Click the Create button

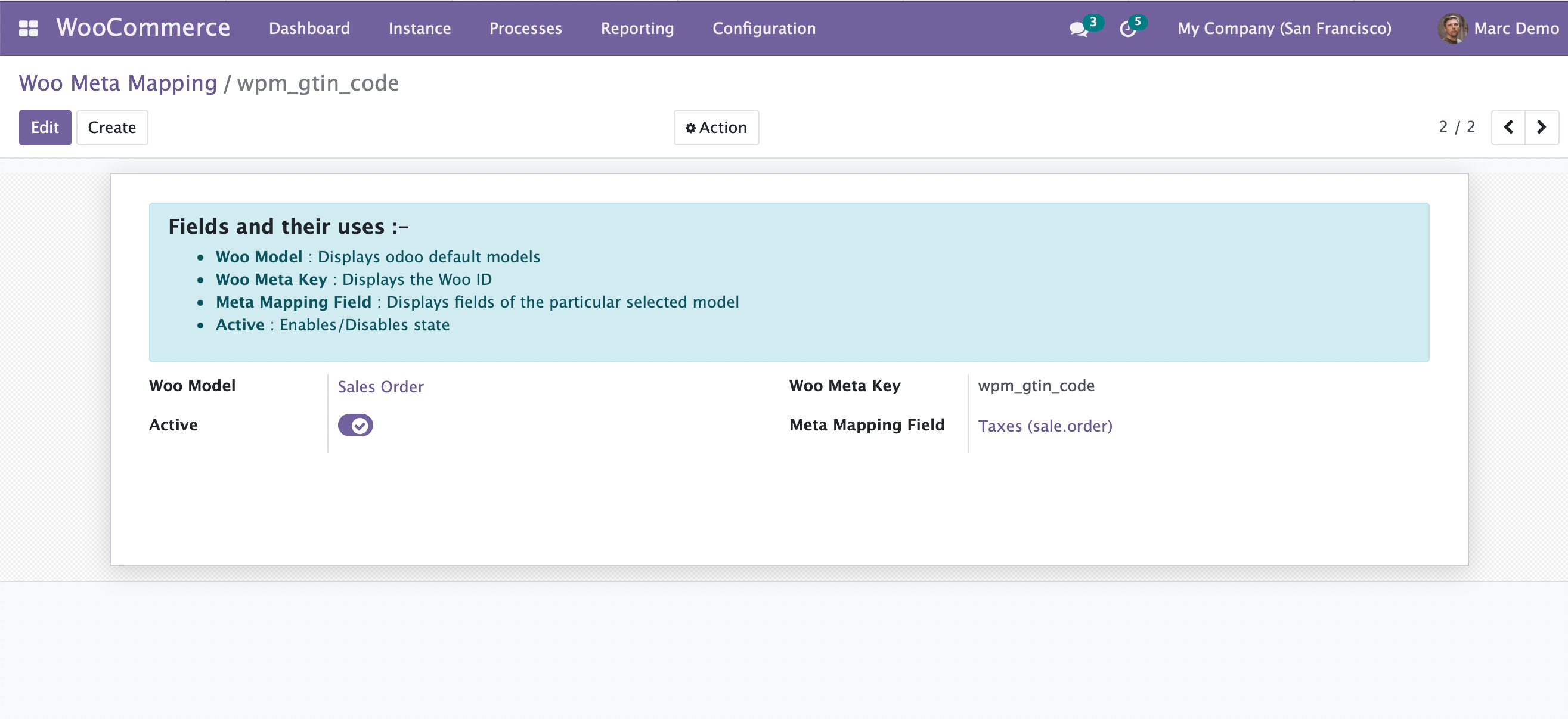click(x=111, y=127)
